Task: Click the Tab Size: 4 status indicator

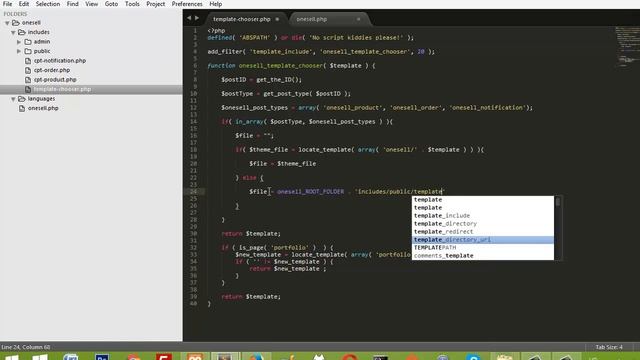Action: [609, 347]
